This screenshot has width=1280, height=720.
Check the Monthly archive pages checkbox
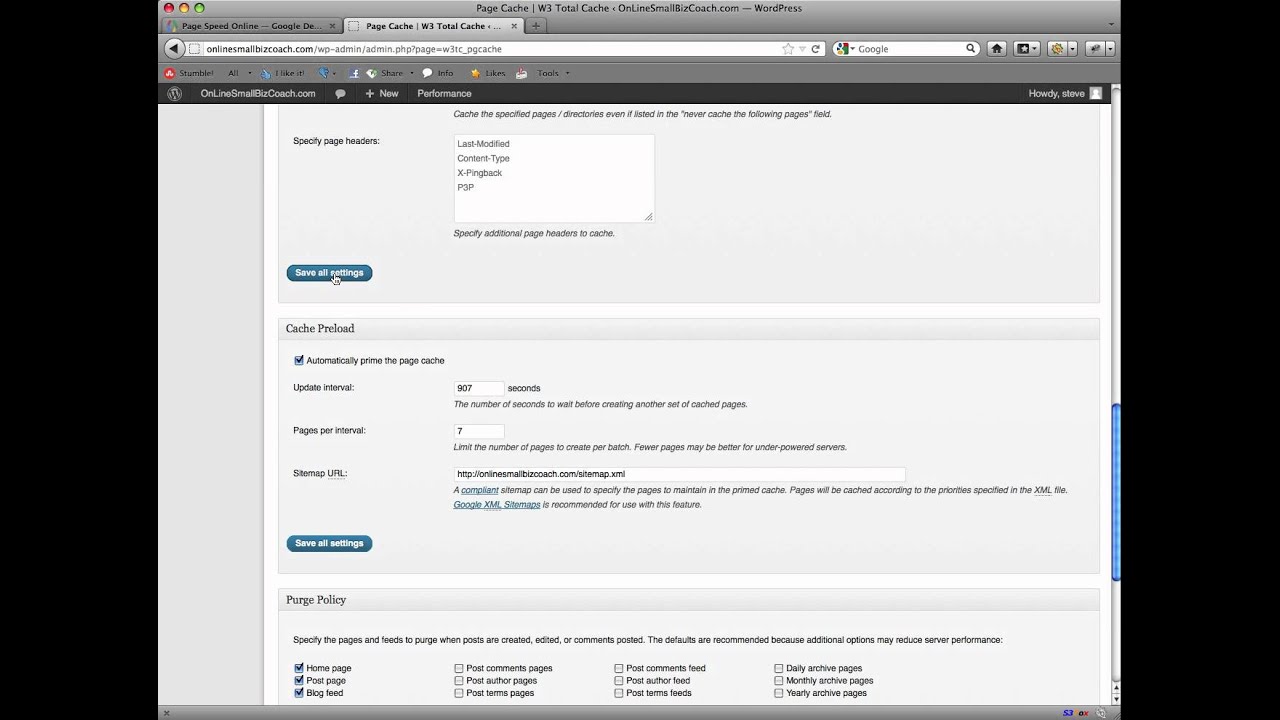pyautogui.click(x=779, y=680)
